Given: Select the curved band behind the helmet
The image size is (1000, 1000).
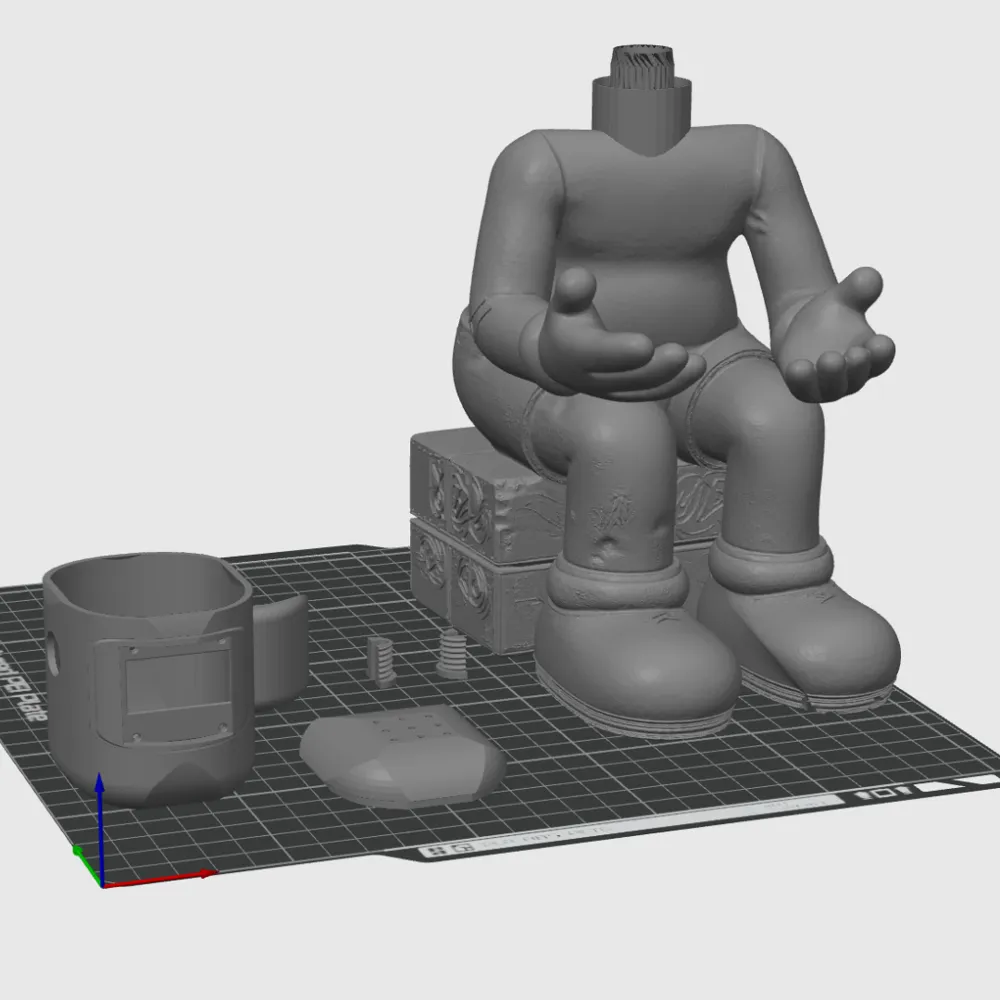Looking at the screenshot, I should click(280, 649).
